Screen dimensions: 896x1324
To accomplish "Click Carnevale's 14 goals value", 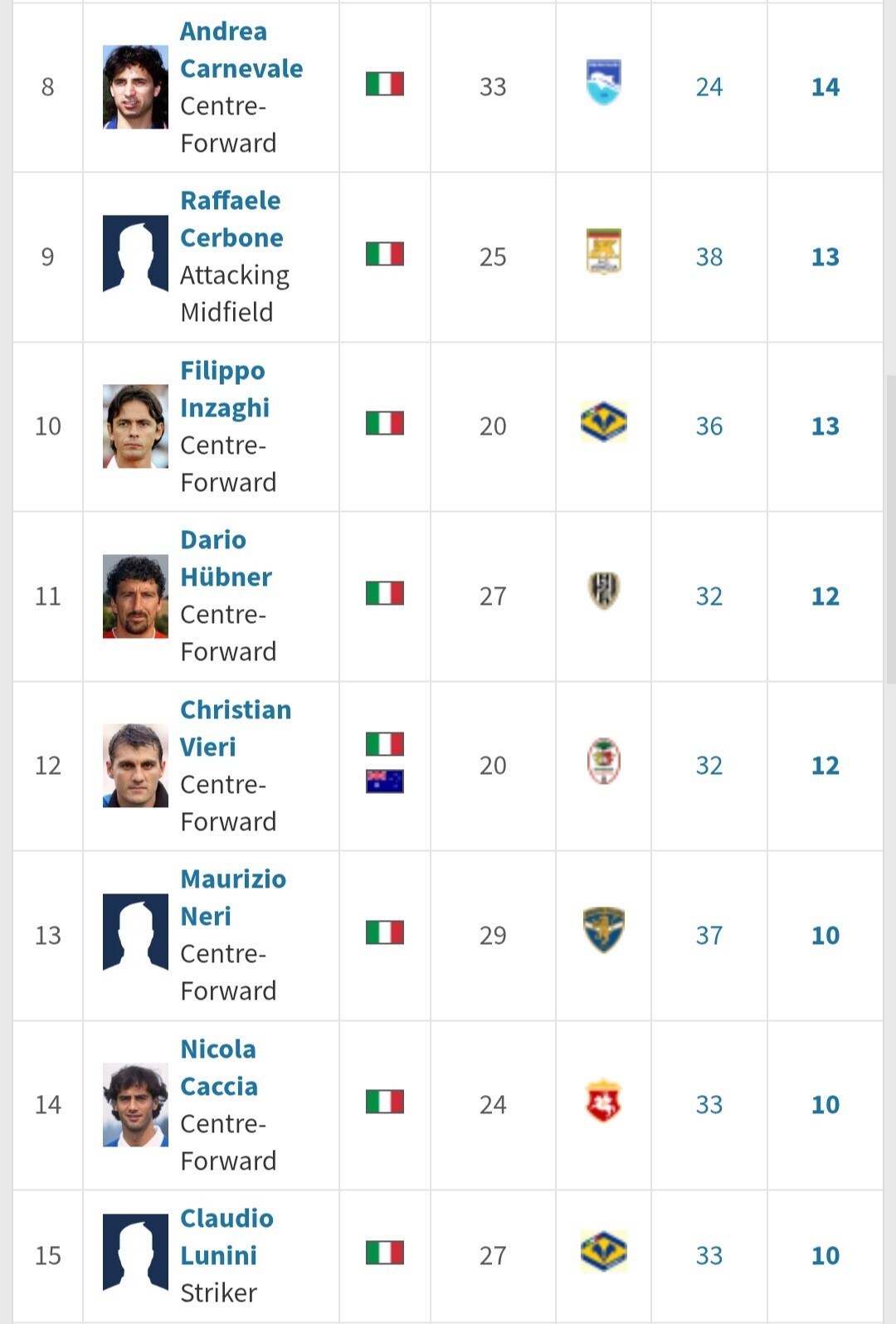I will (825, 87).
